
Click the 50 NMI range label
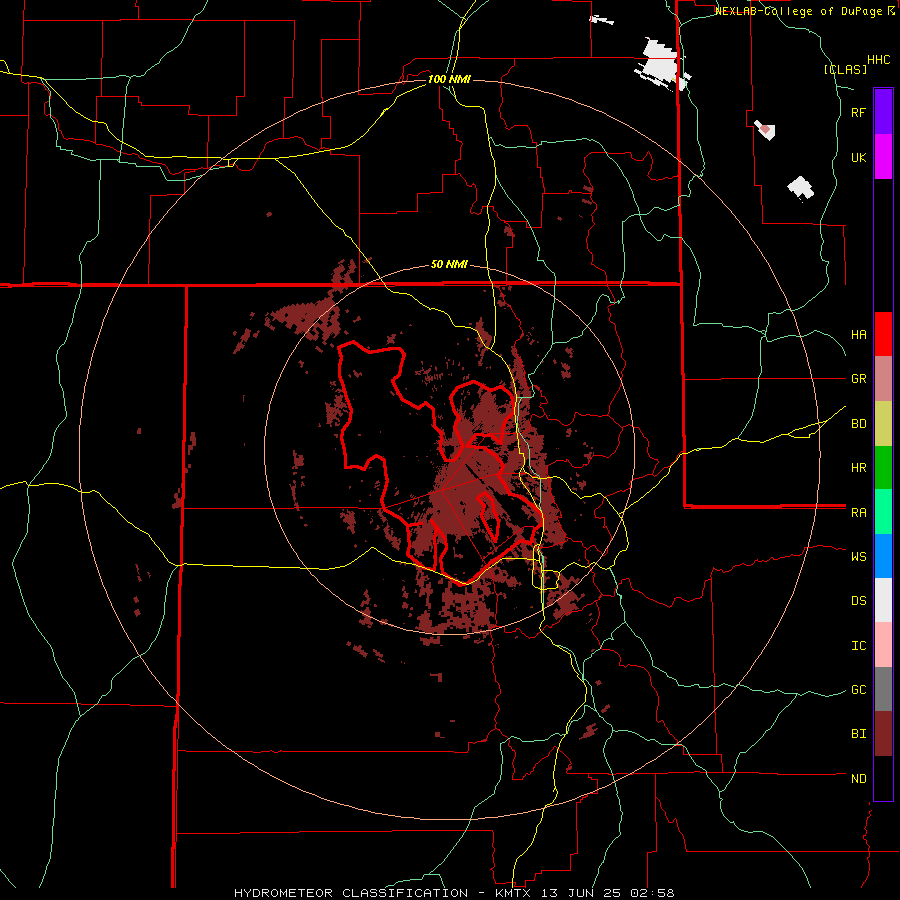point(449,265)
